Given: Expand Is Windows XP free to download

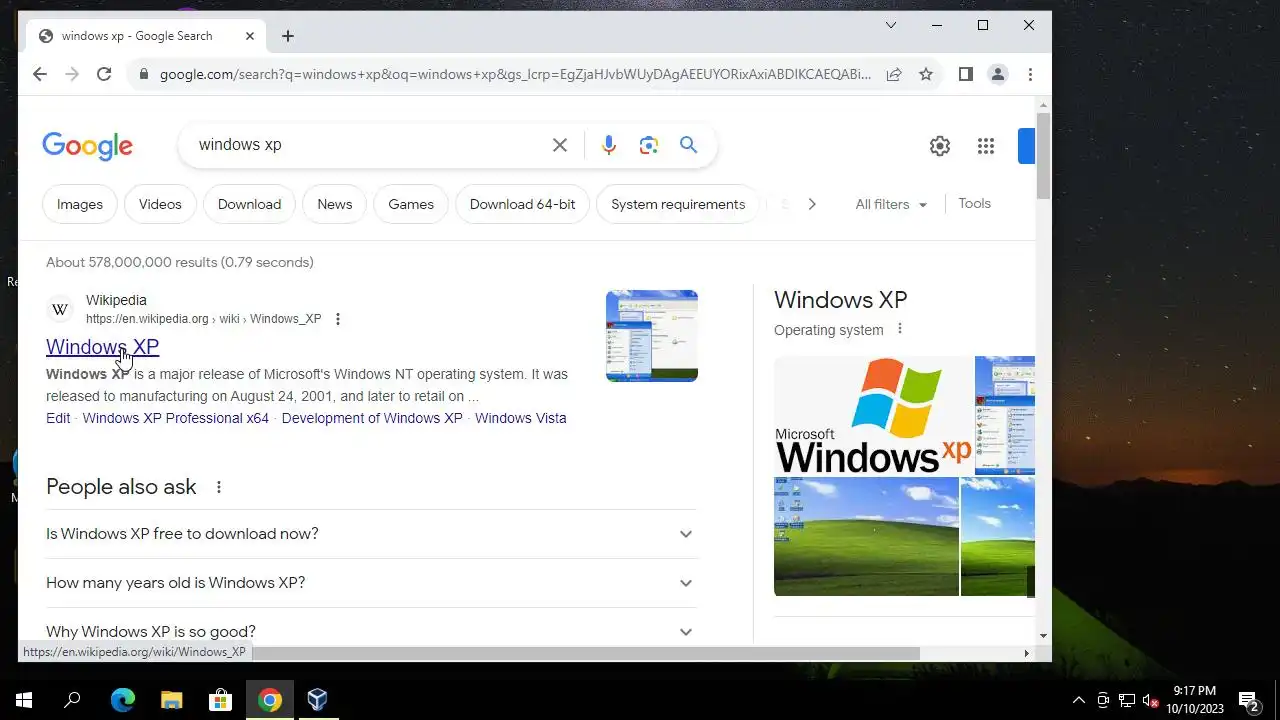Looking at the screenshot, I should (x=371, y=534).
